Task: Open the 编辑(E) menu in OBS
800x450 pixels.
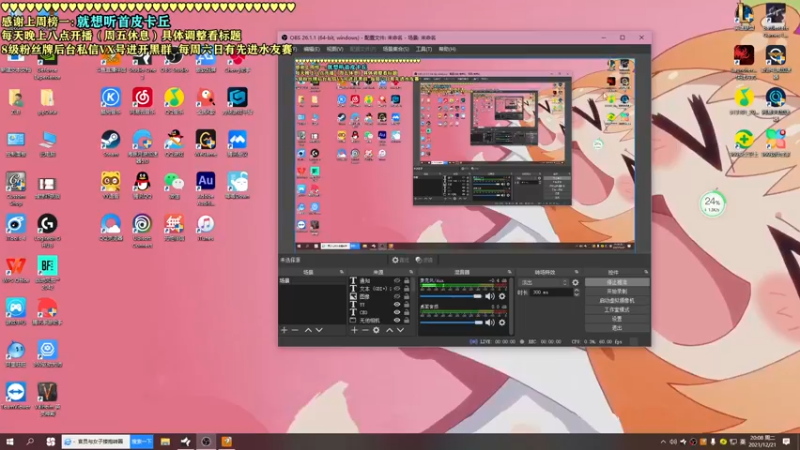Action: pos(311,49)
